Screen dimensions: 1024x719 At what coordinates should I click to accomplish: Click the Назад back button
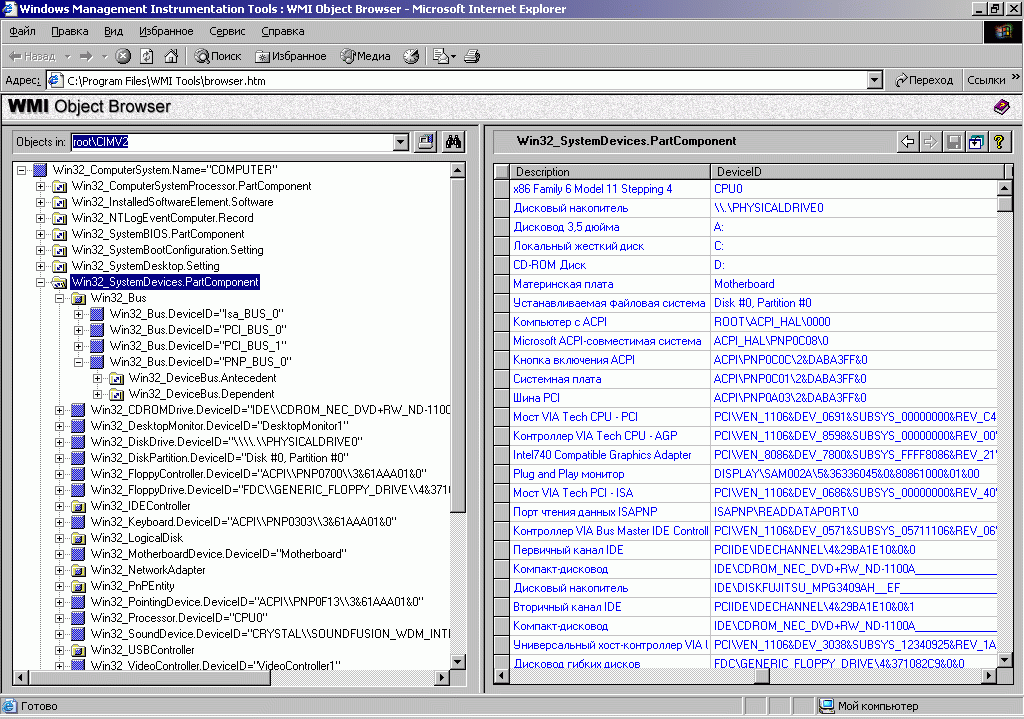tap(32, 56)
